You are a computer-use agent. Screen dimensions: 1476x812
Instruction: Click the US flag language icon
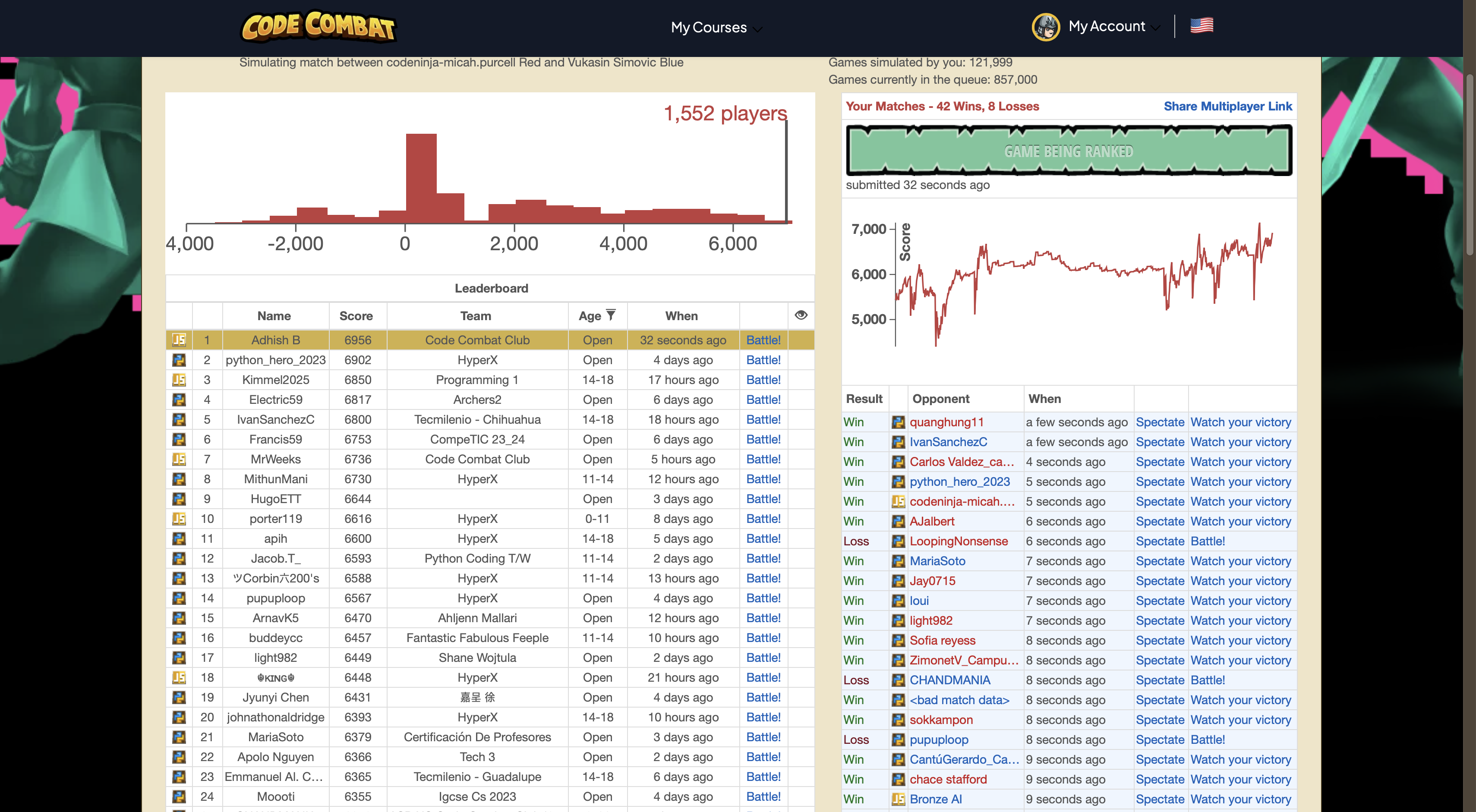tap(1201, 25)
